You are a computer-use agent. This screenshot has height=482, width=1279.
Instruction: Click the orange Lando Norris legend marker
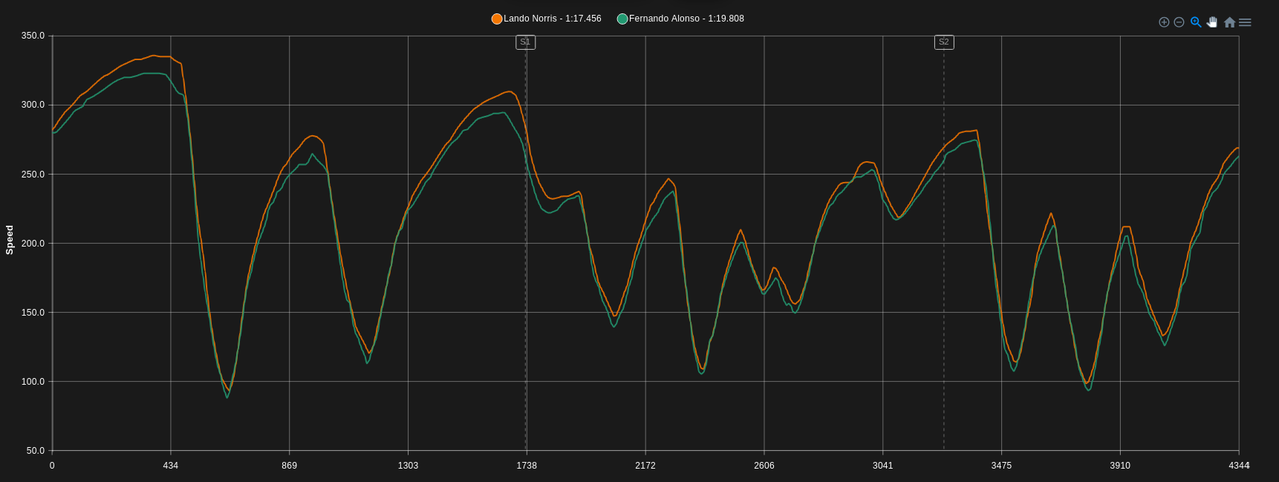click(497, 19)
